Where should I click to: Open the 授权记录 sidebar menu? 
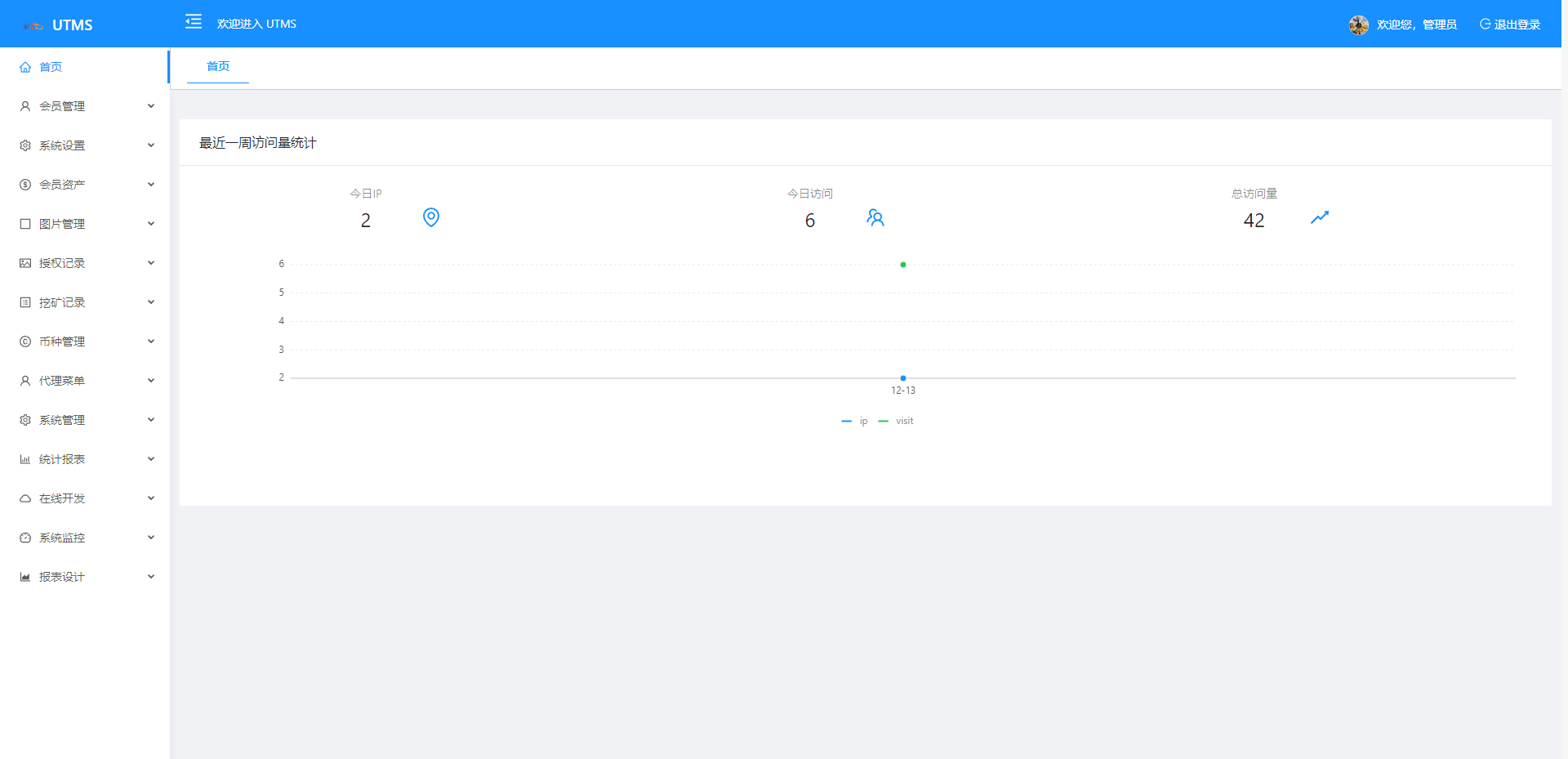tap(85, 263)
